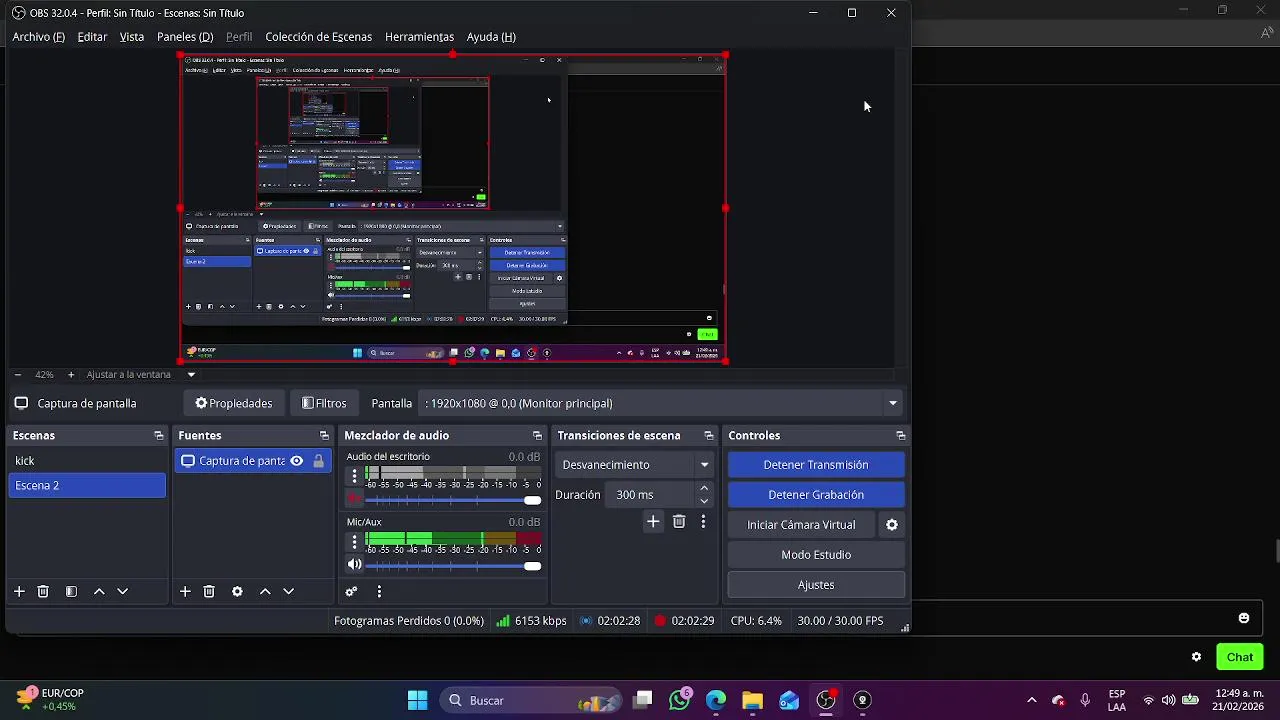Toggle visibility eye of Captura de pantalla source
1280x720 pixels.
pyautogui.click(x=297, y=461)
